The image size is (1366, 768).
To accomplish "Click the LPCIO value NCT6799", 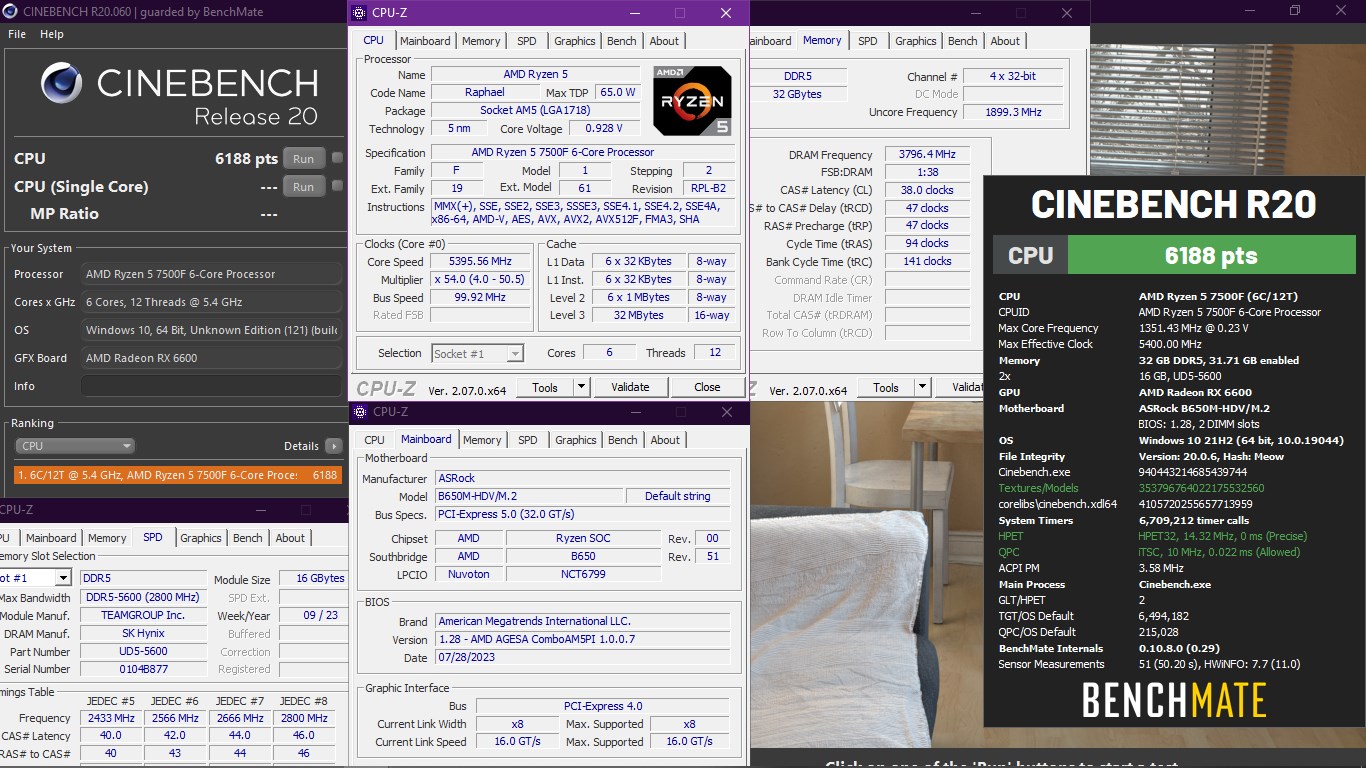I will (583, 574).
